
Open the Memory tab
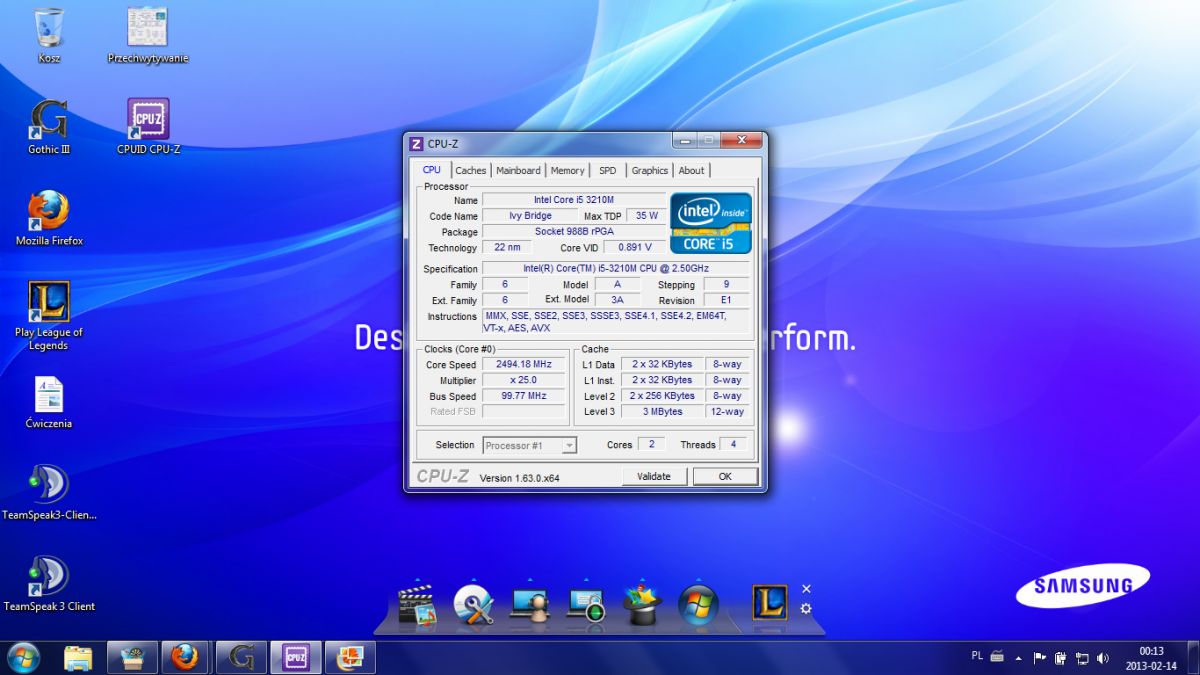tap(567, 171)
